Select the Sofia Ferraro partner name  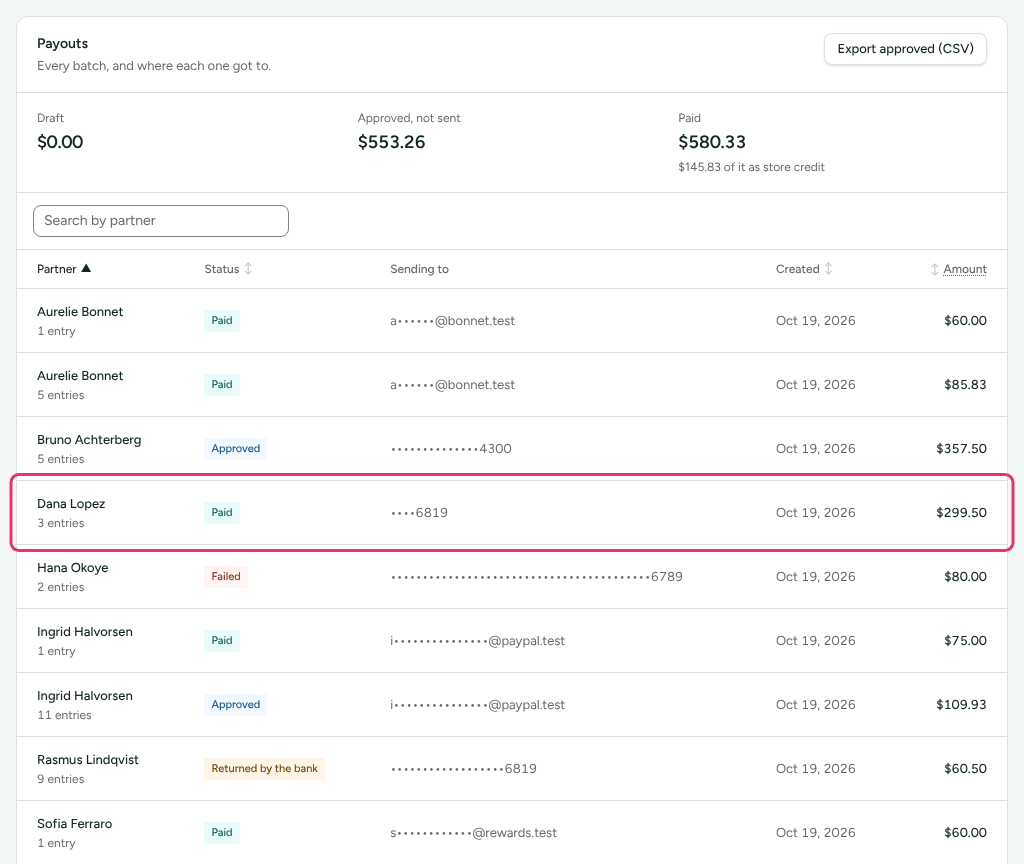(74, 824)
